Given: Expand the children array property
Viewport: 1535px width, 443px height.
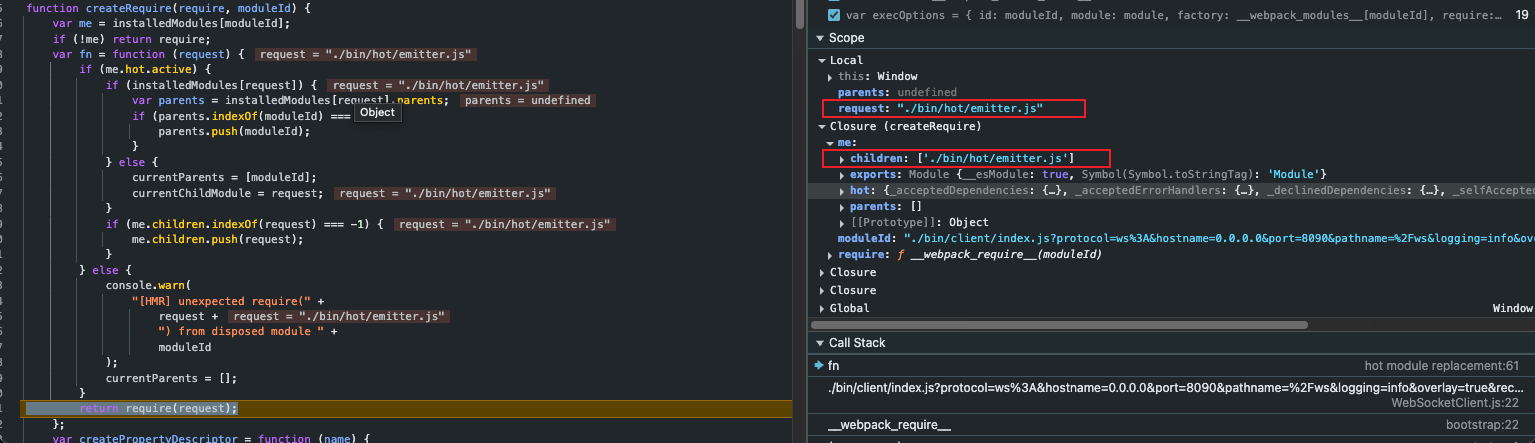Looking at the screenshot, I should [x=842, y=159].
